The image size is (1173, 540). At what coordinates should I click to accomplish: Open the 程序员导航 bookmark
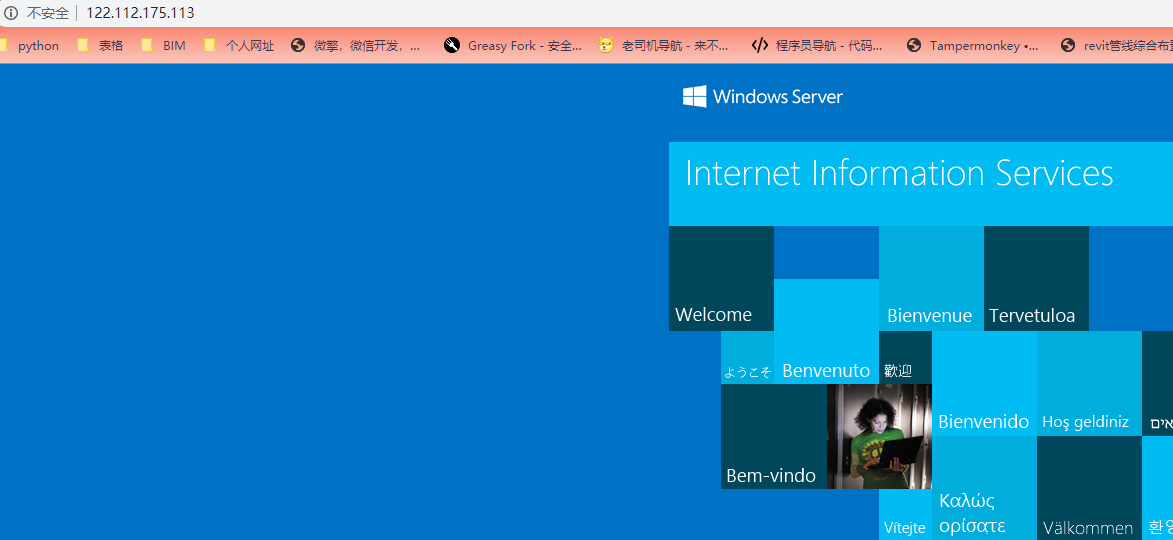pyautogui.click(x=817, y=46)
